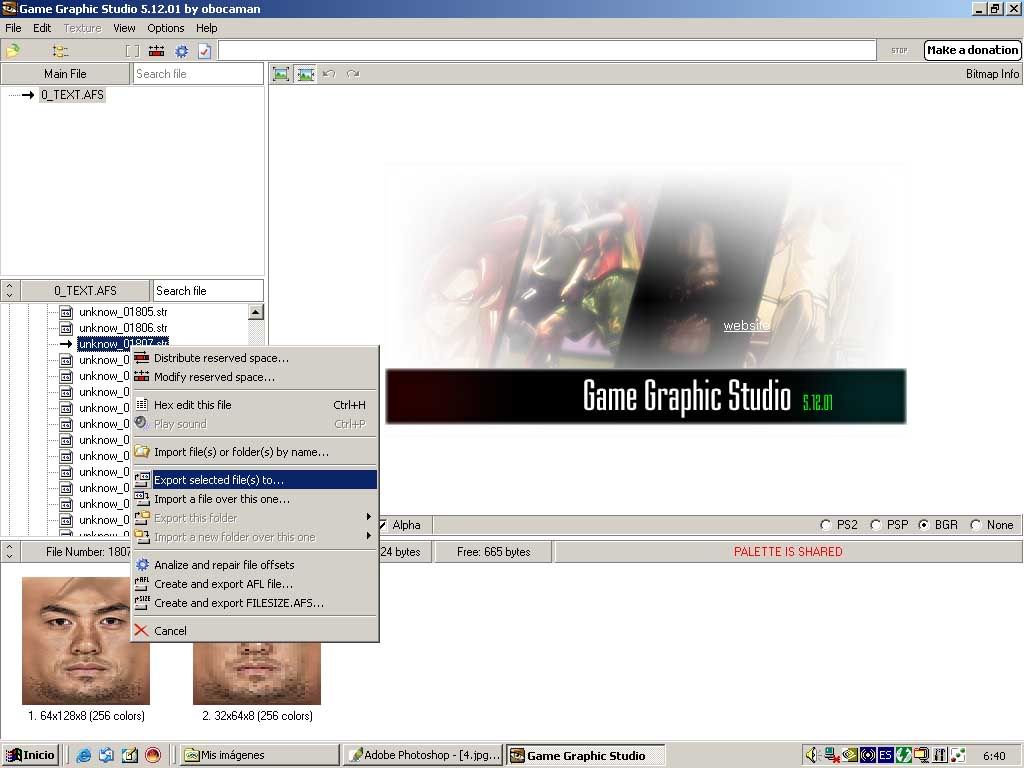Follow the website link on the splash image
This screenshot has width=1024, height=768.
click(x=746, y=325)
